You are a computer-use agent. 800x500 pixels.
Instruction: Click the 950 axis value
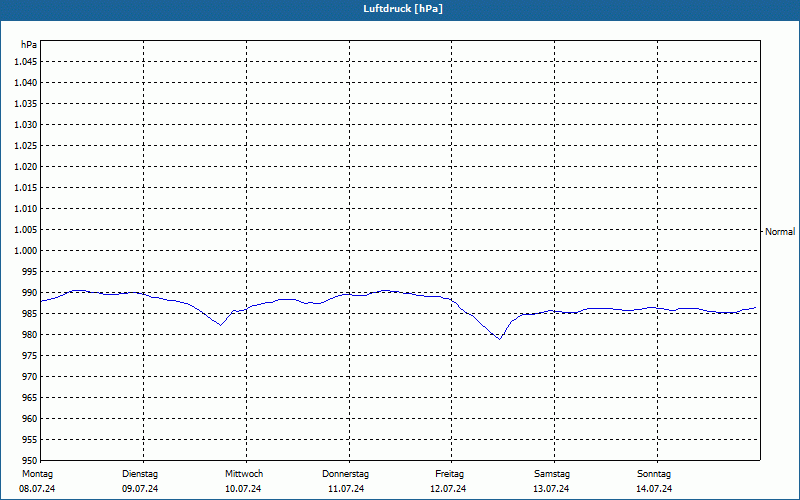[x=30, y=460]
